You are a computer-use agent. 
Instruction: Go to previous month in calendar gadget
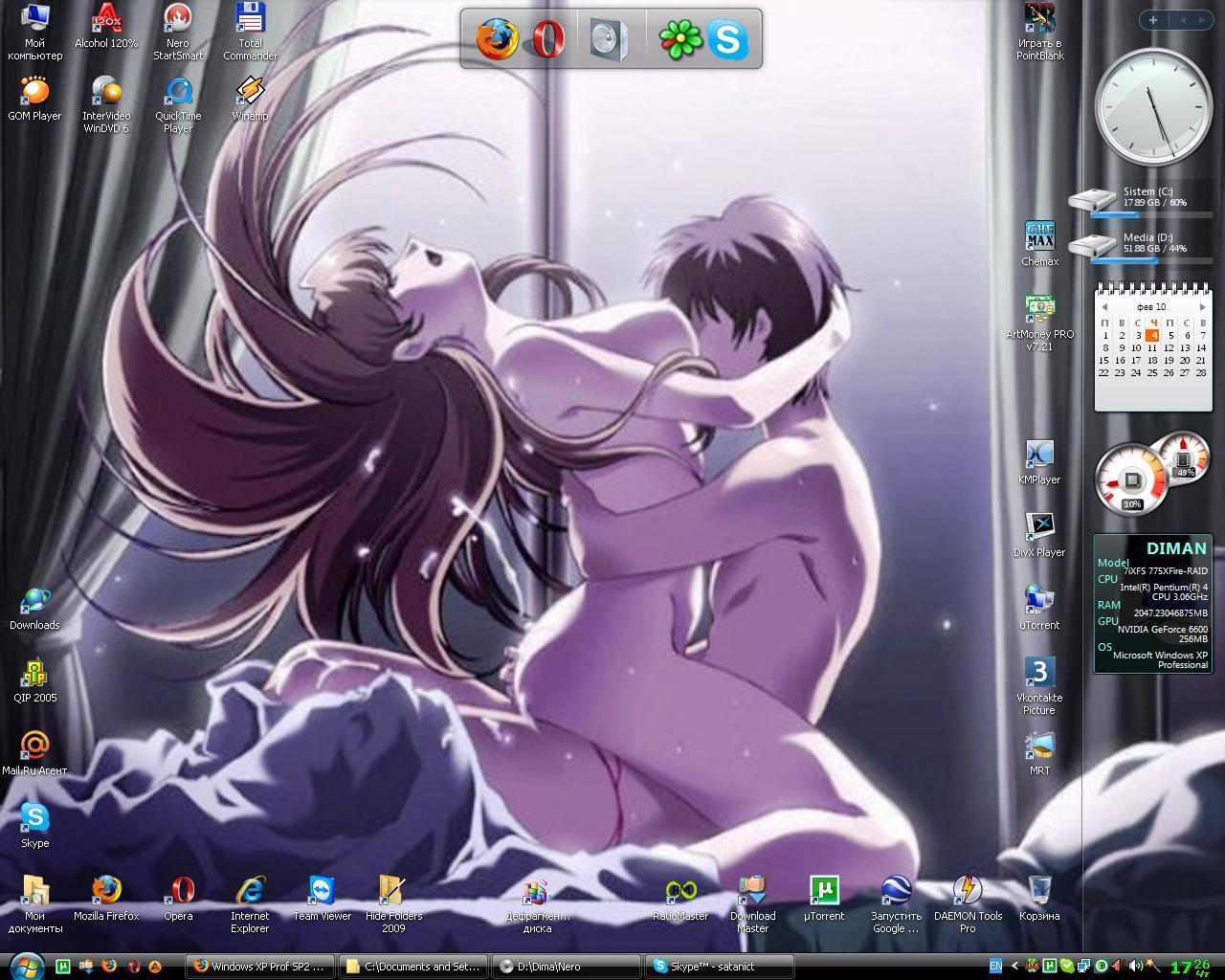pyautogui.click(x=1104, y=307)
